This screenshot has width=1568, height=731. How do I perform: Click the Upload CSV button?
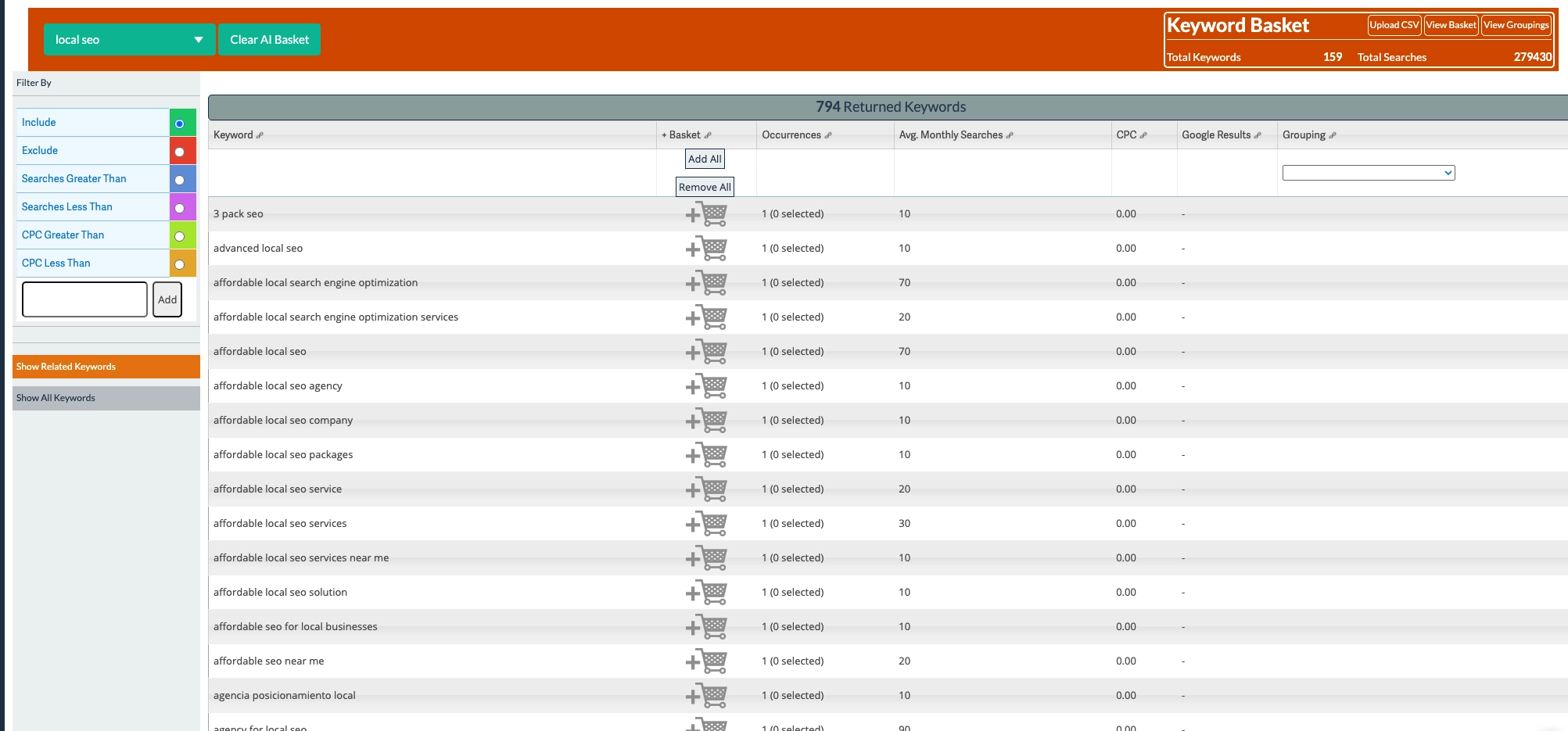point(1394,25)
